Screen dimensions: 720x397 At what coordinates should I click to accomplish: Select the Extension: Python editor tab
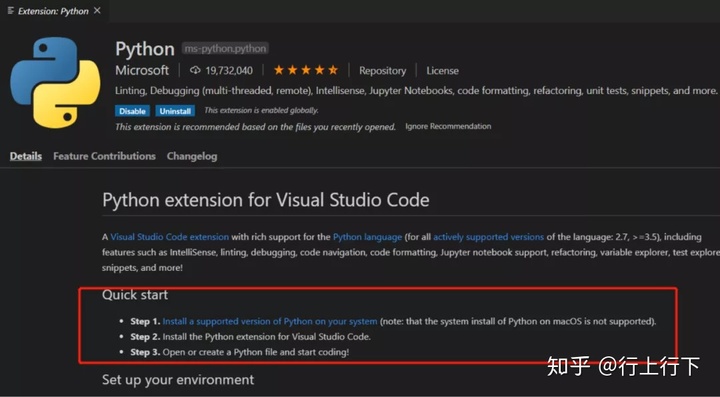[54, 11]
